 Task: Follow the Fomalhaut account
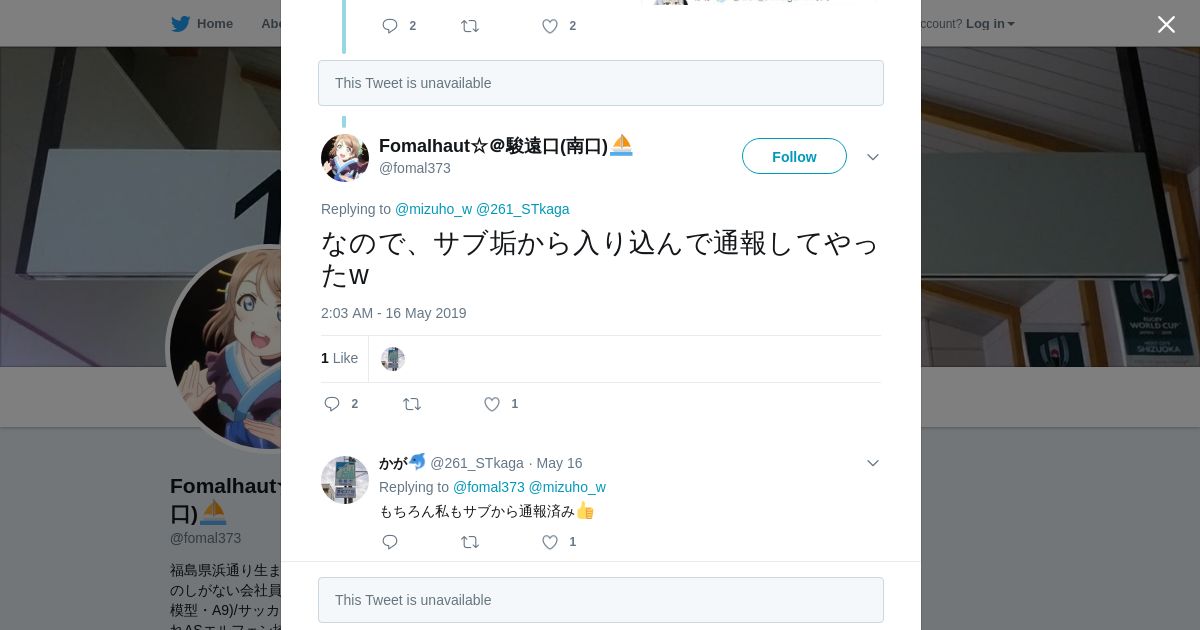(x=794, y=156)
